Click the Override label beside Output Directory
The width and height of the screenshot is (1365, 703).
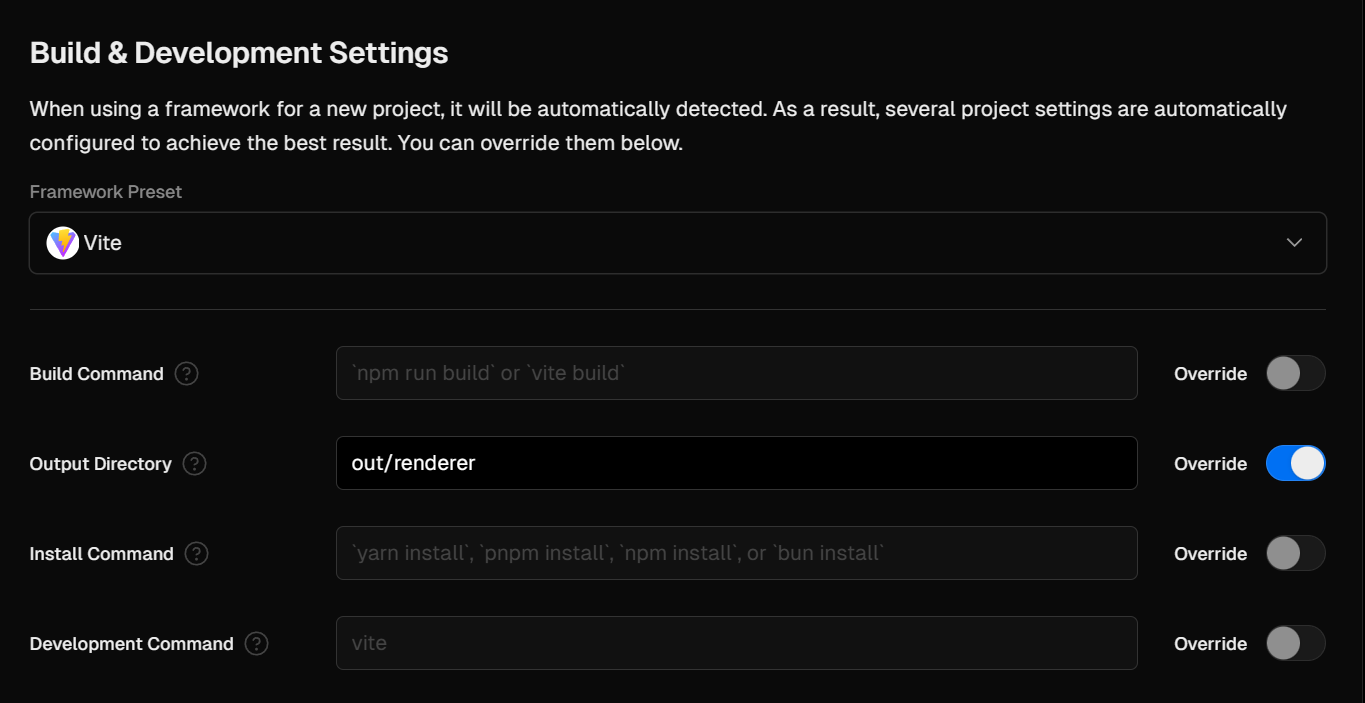click(x=1210, y=464)
